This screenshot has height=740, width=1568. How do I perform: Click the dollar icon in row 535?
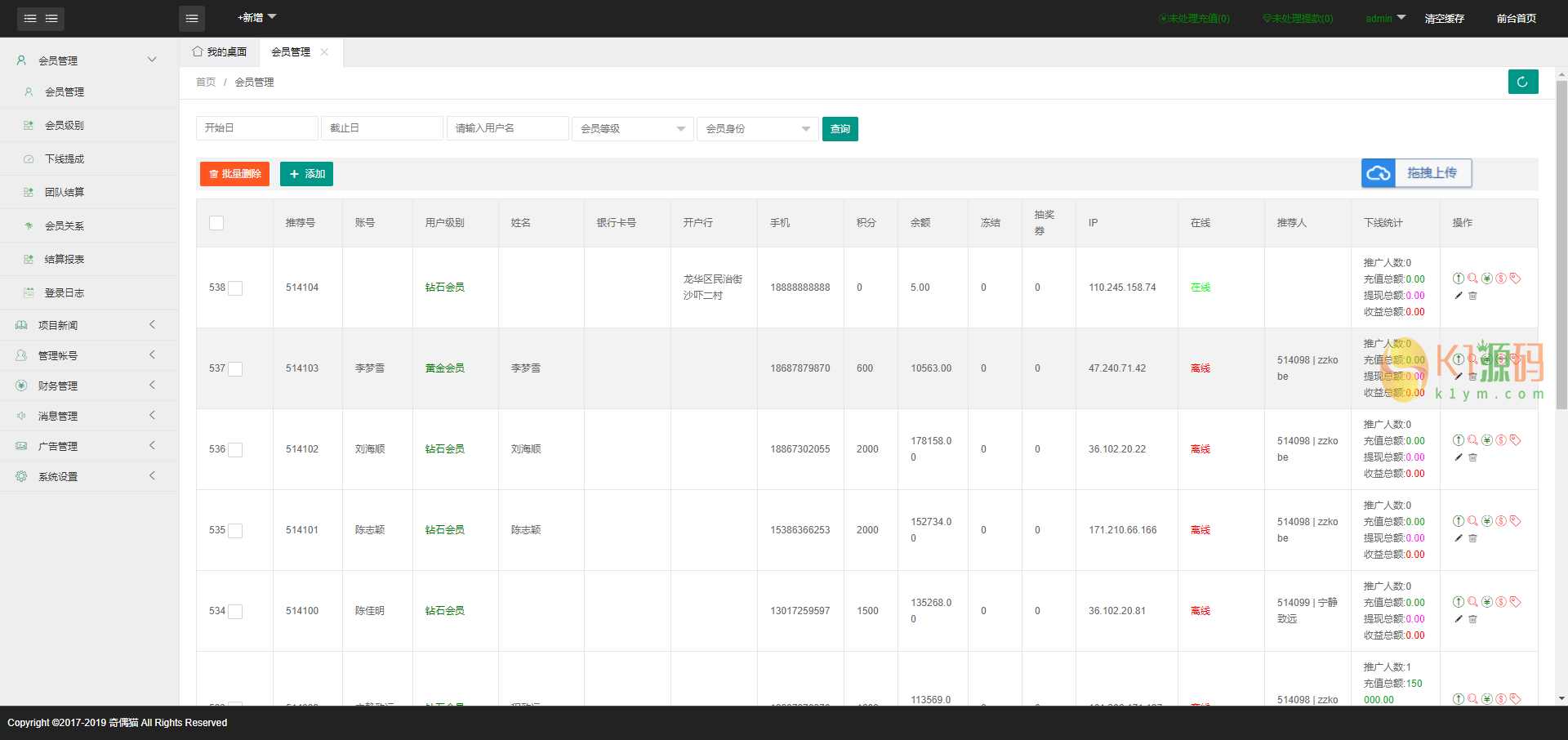click(x=1501, y=521)
